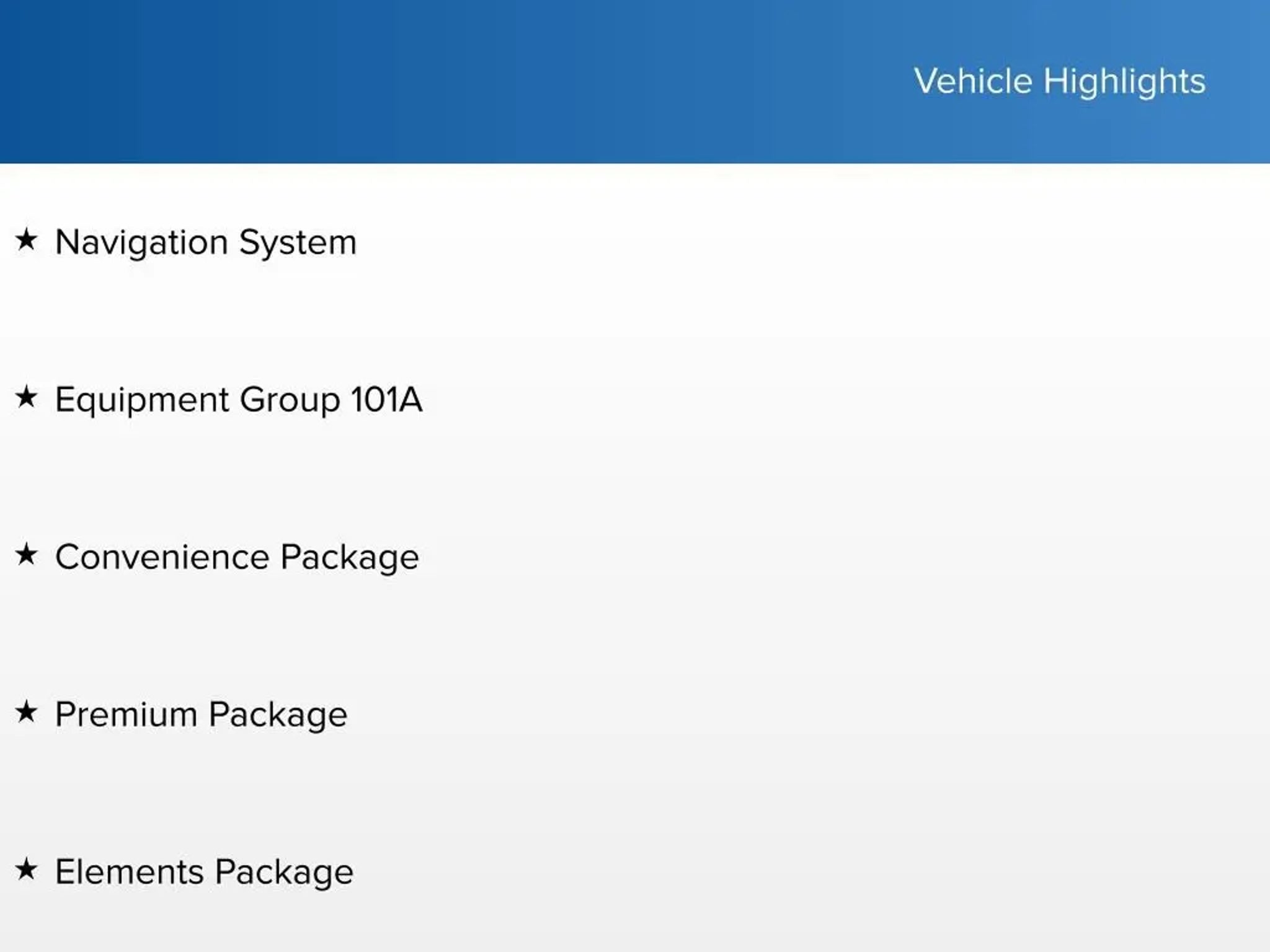Click the word Navigation in first item
Viewport: 1270px width, 952px height.
click(x=141, y=242)
